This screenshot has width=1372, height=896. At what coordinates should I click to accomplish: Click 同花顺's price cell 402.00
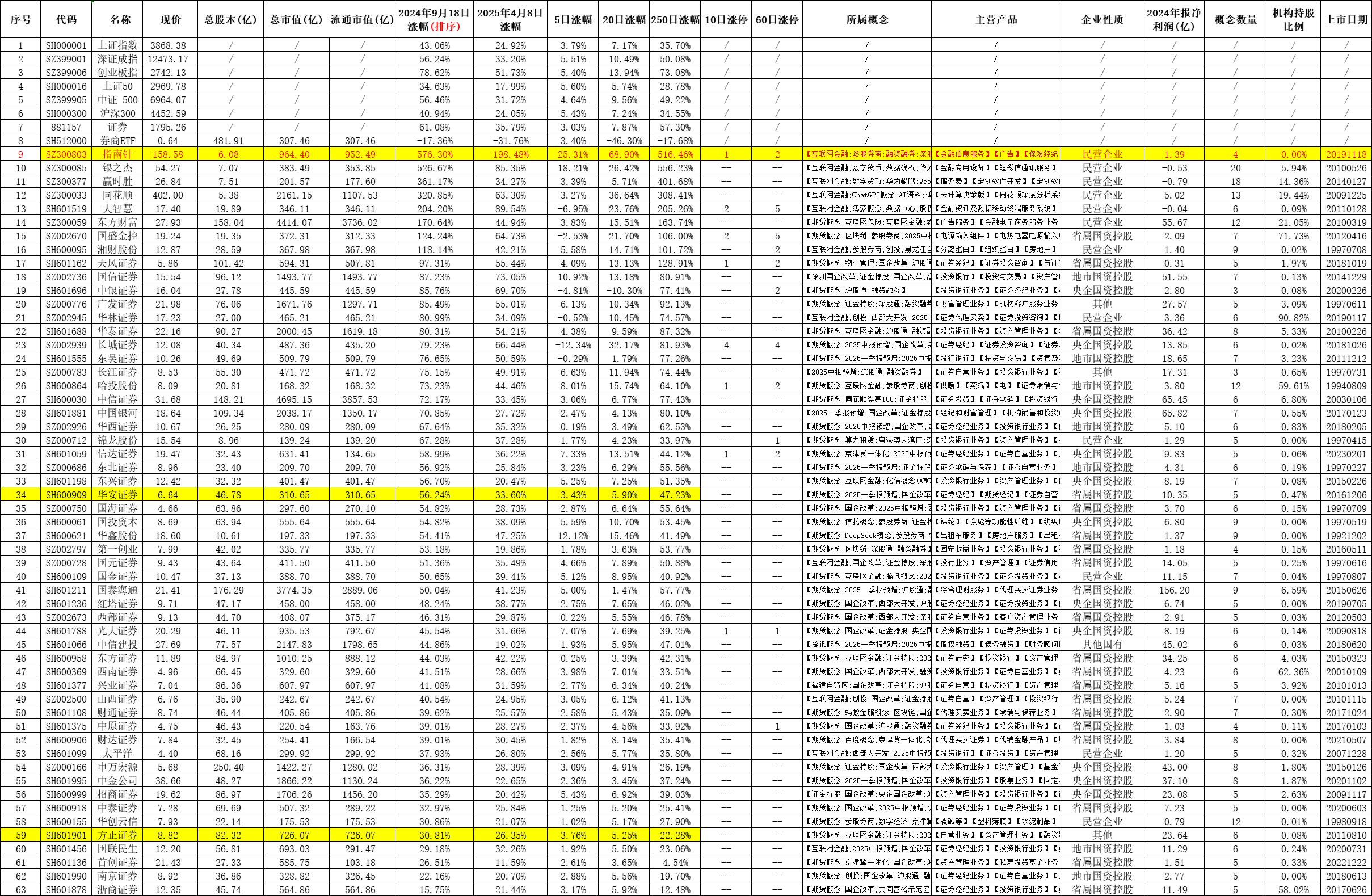(170, 195)
